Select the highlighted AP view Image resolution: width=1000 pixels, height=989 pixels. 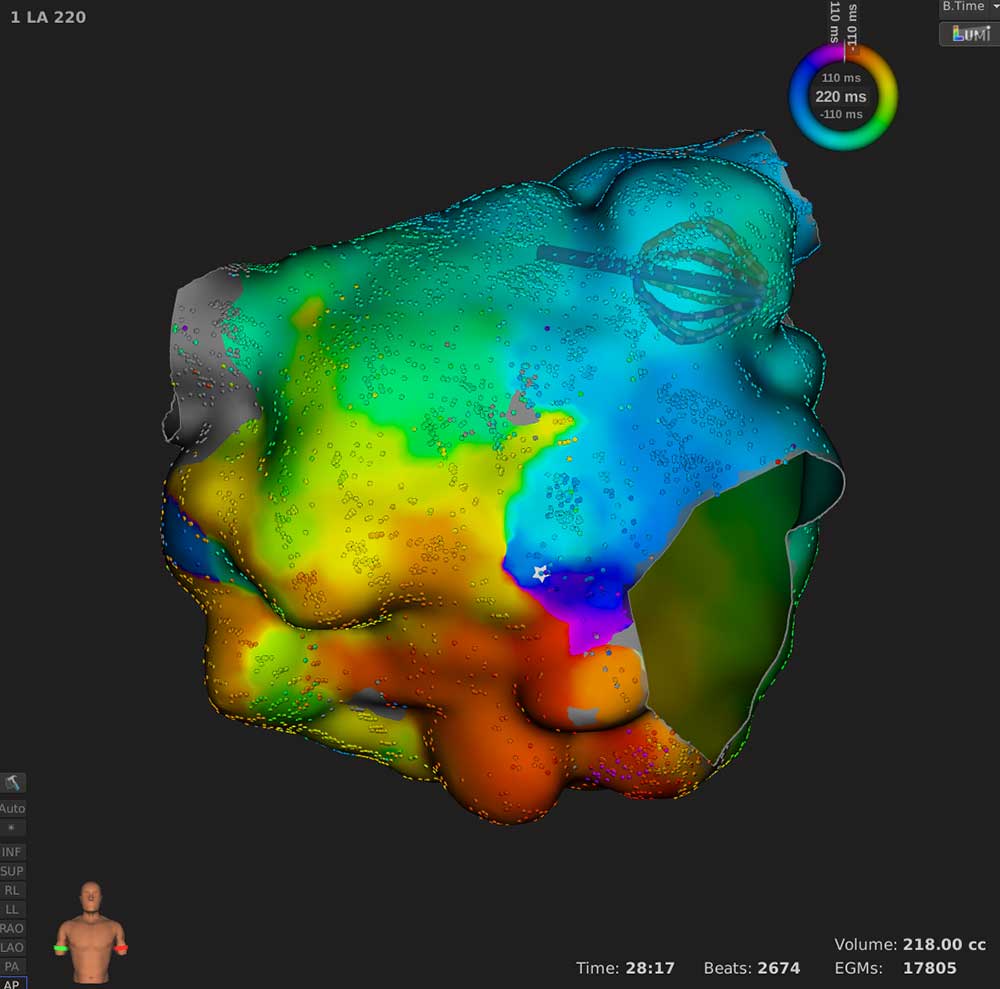(x=12, y=983)
